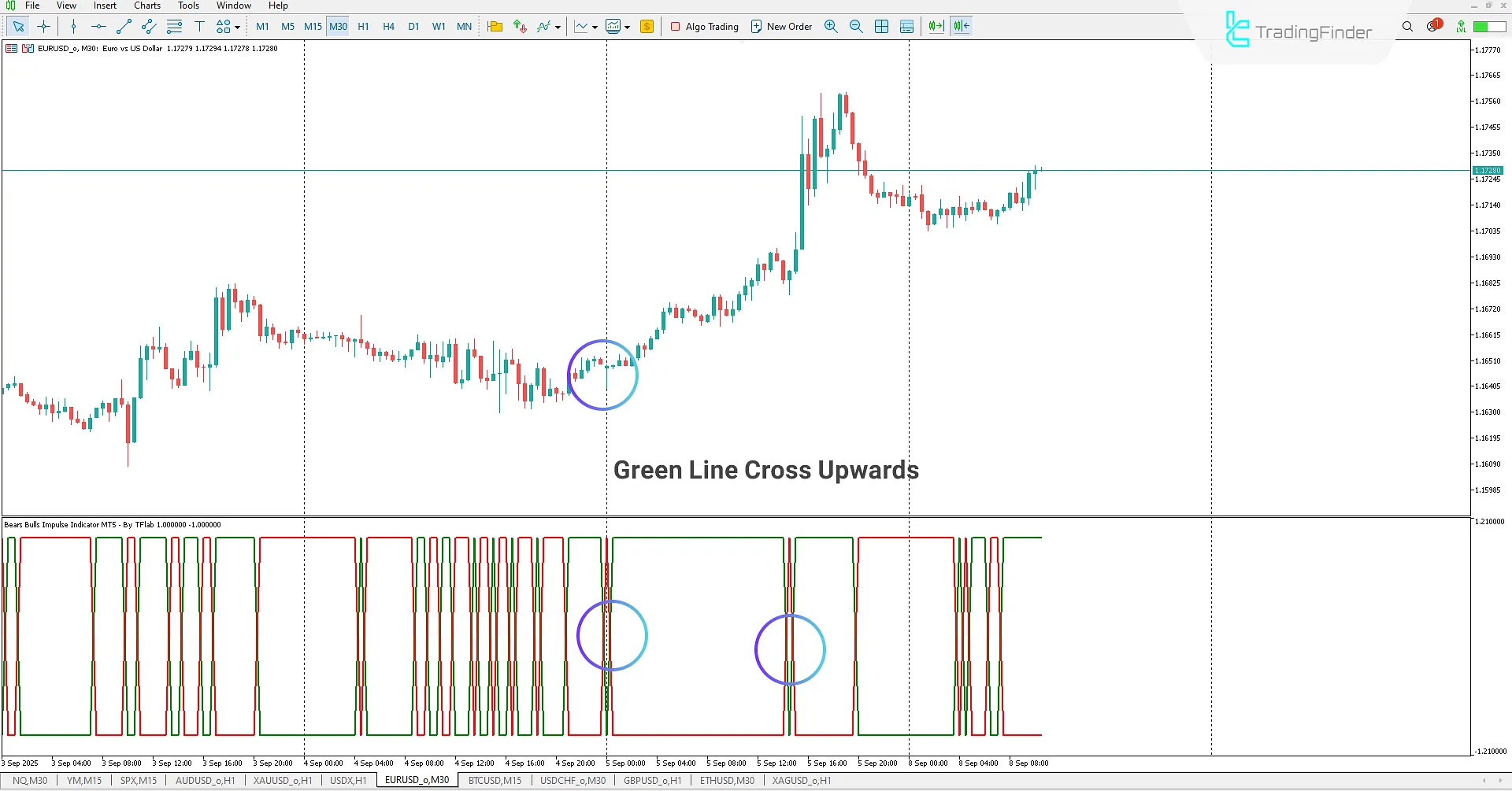The image size is (1512, 791).
Task: Click the Zoom Out magnifier icon
Action: pyautogui.click(x=856, y=26)
